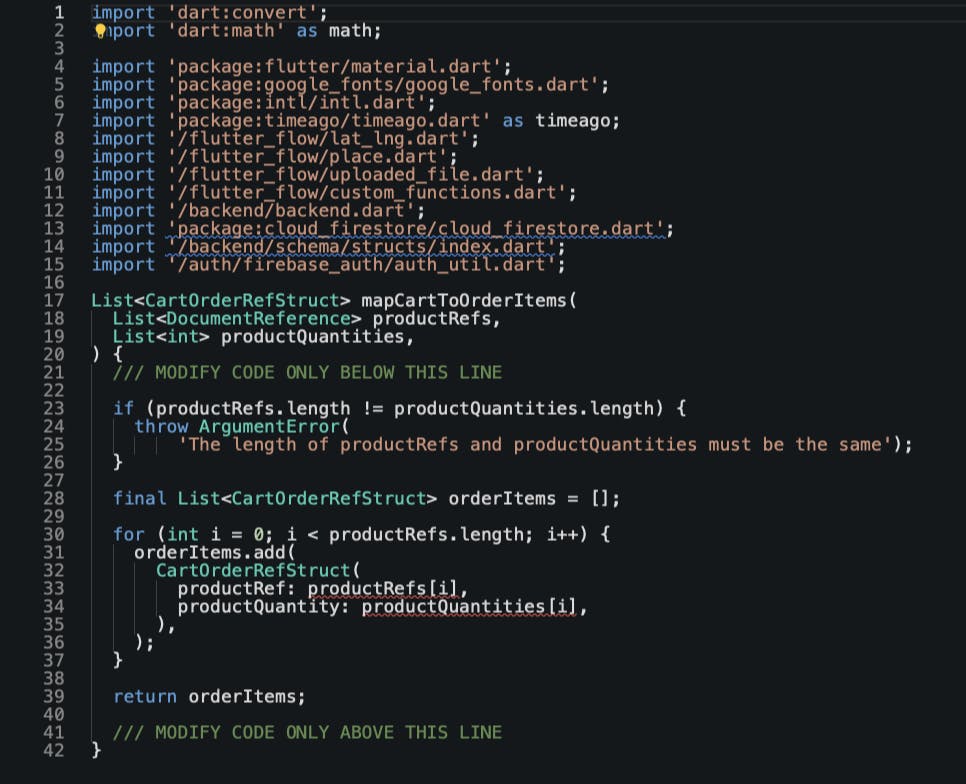This screenshot has height=784, width=966.
Task: Click line number 17 in the gutter
Action: pos(54,301)
